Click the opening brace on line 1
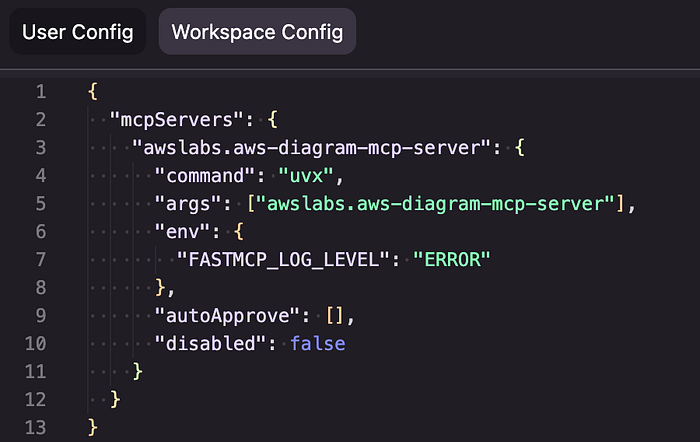Viewport: 700px width, 442px height. pos(92,92)
